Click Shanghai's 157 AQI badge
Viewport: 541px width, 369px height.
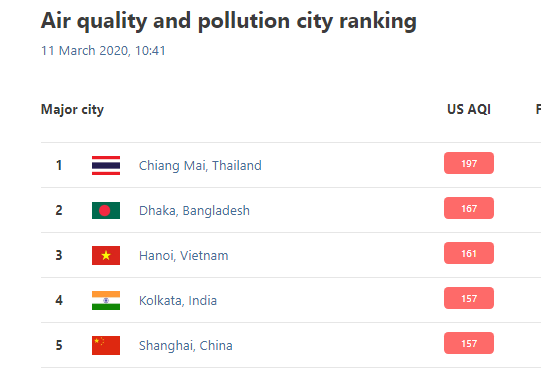pos(469,343)
